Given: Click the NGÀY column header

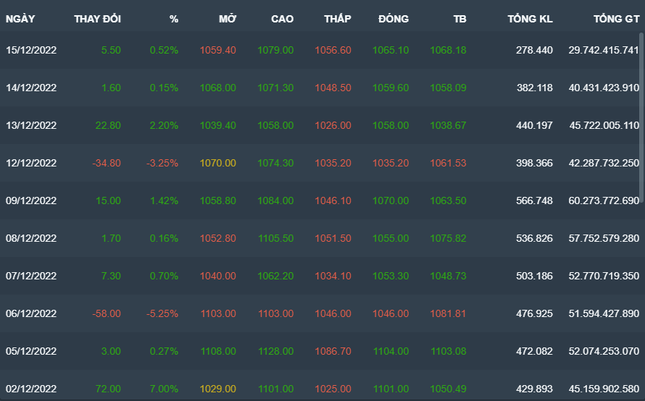Looking at the screenshot, I should [x=20, y=19].
